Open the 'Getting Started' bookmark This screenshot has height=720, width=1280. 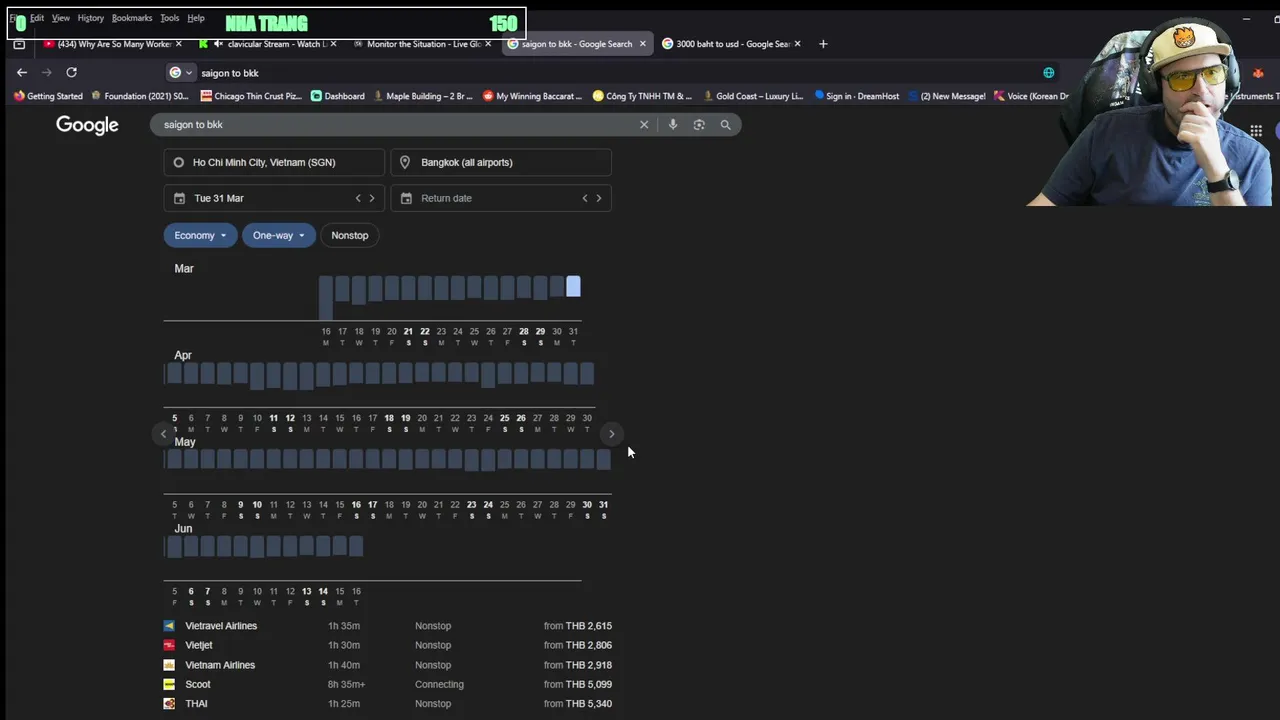[48, 96]
